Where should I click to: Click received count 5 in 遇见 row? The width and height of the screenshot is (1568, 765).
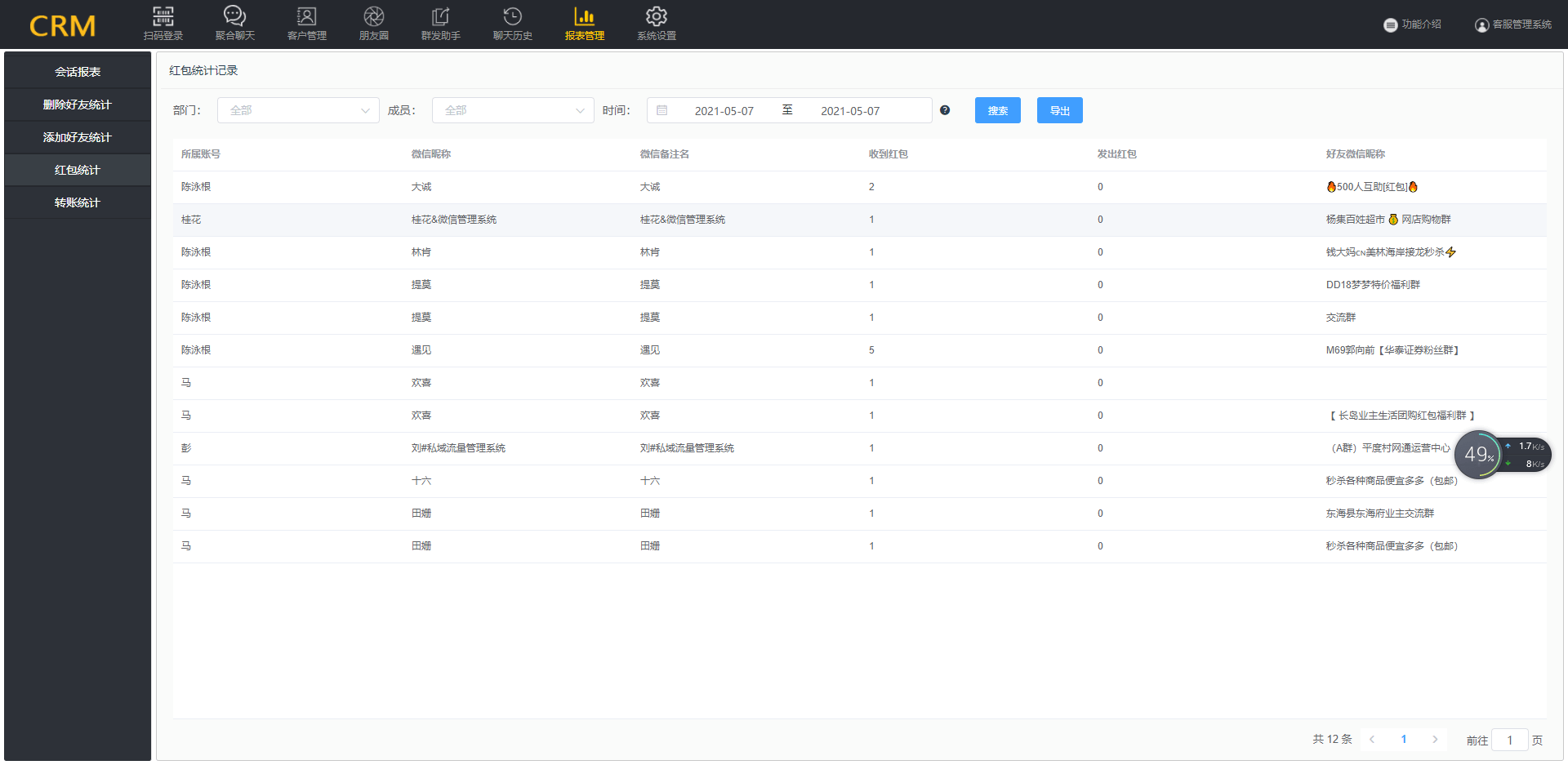871,350
